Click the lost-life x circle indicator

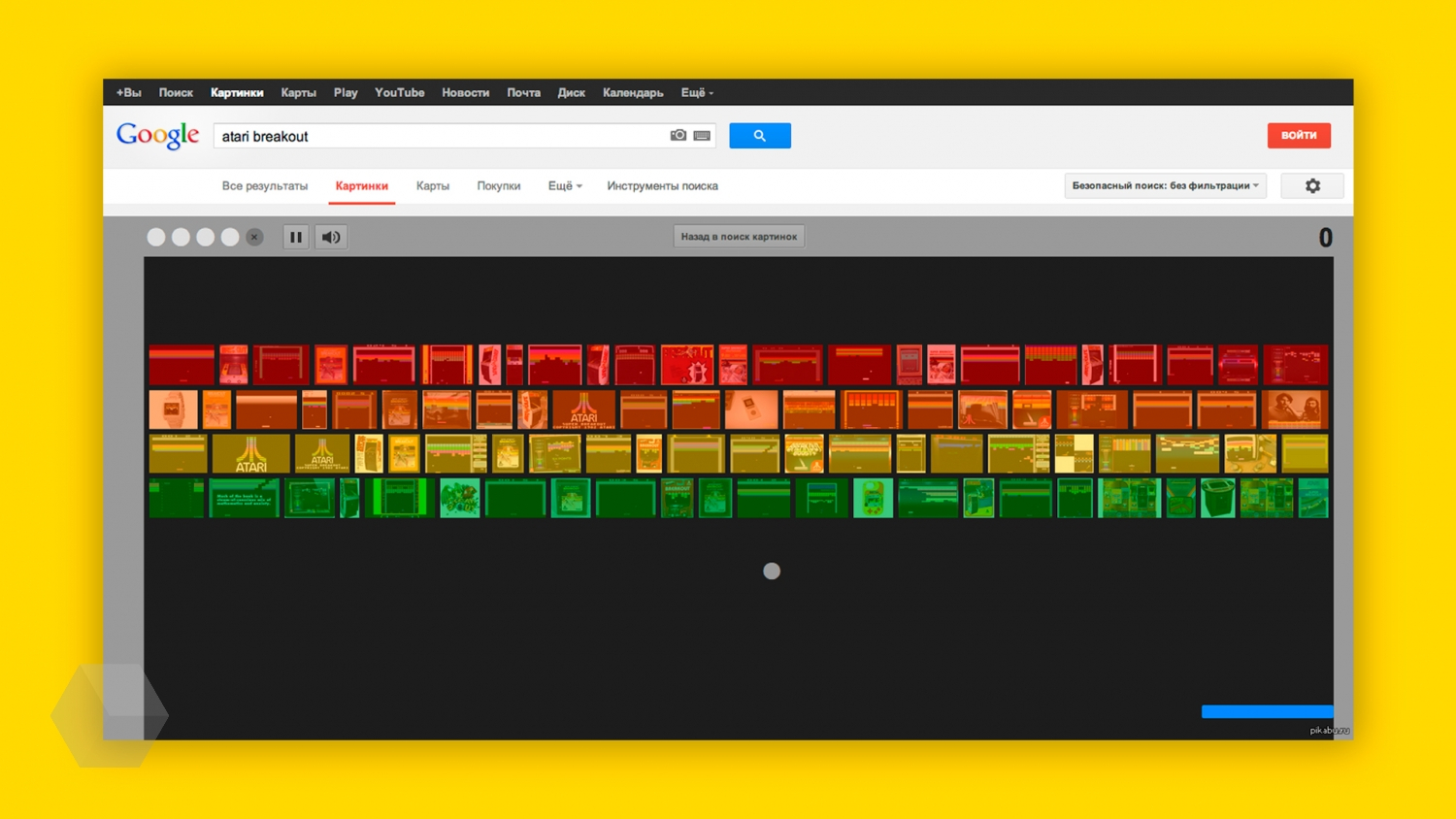[254, 237]
